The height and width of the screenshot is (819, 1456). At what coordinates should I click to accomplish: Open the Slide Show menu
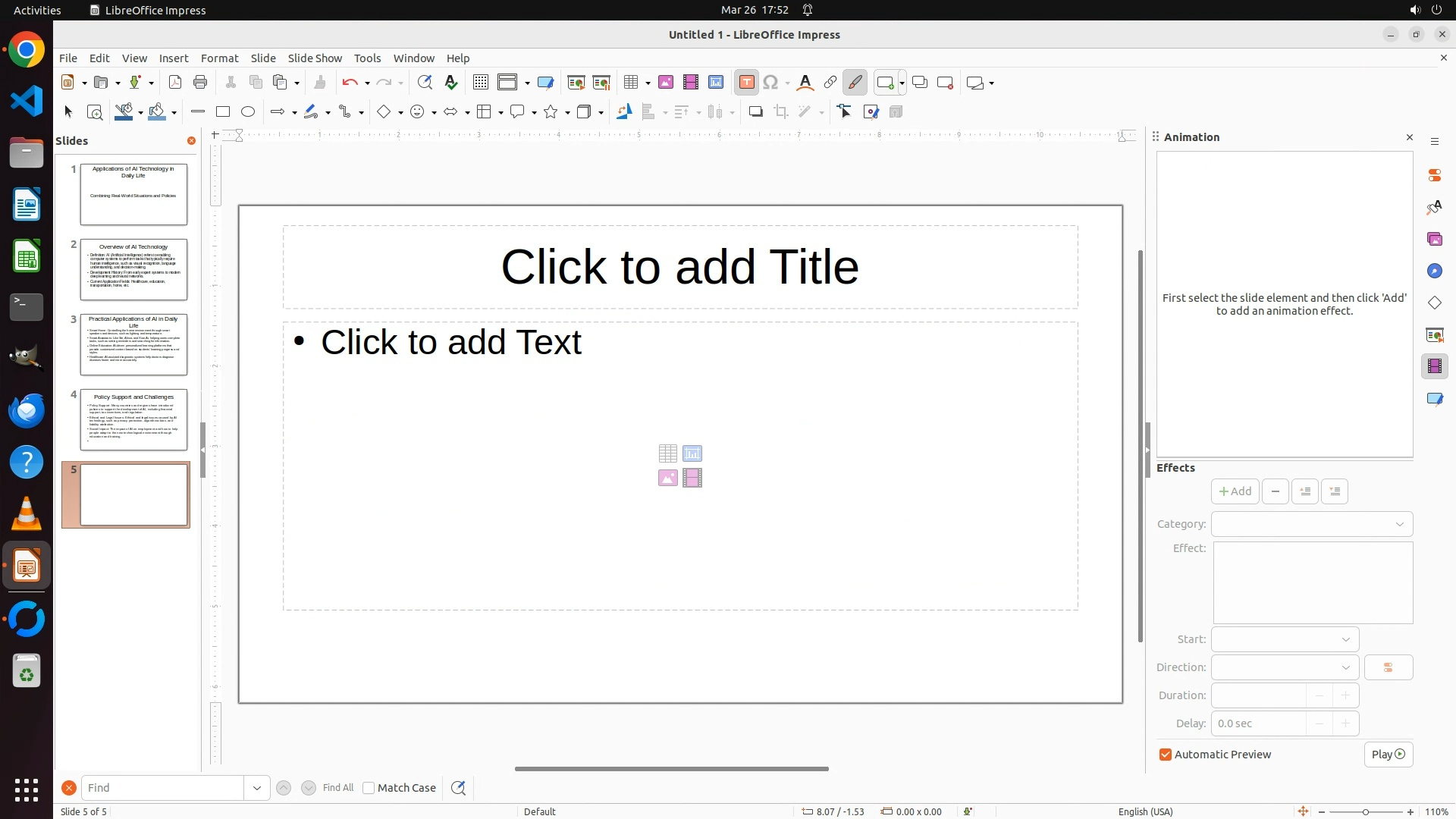315,58
